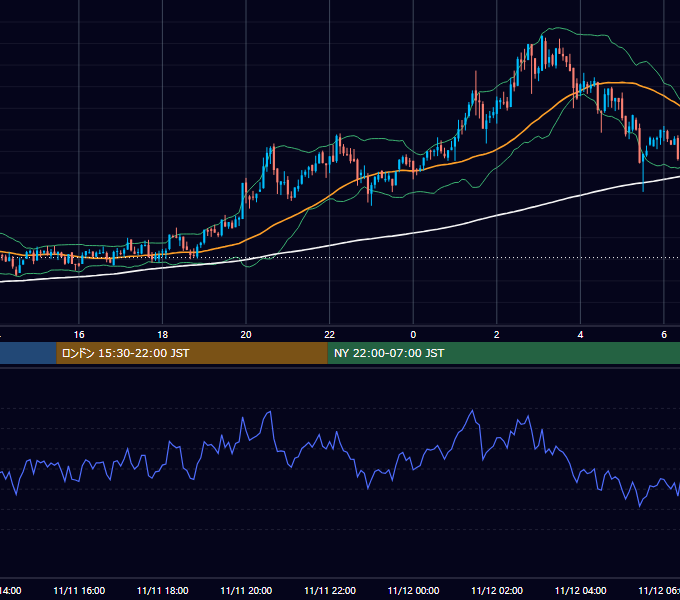Click the 11/11 22:00 date label
The width and height of the screenshot is (680, 600).
pos(330,590)
